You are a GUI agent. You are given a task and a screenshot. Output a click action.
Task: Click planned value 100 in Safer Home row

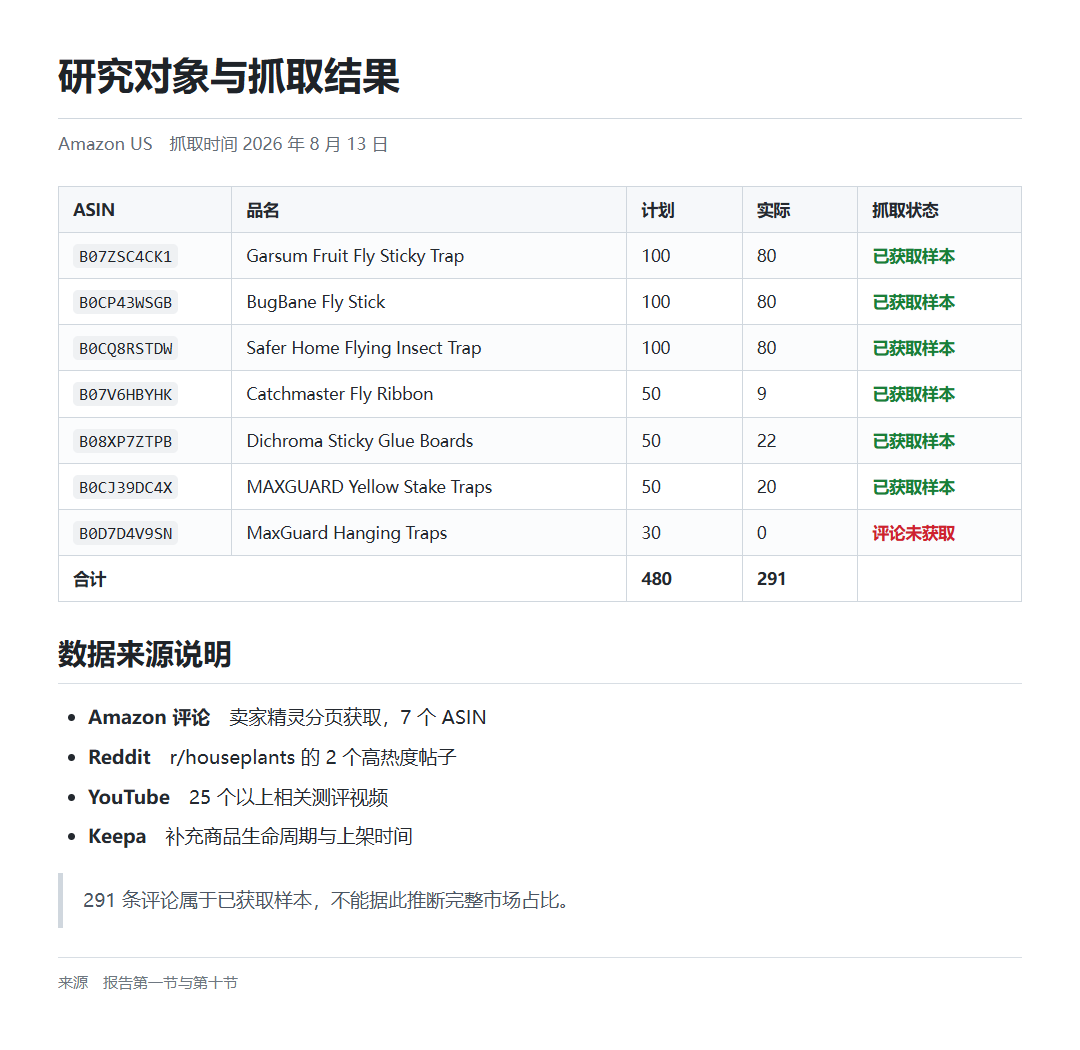coord(656,349)
